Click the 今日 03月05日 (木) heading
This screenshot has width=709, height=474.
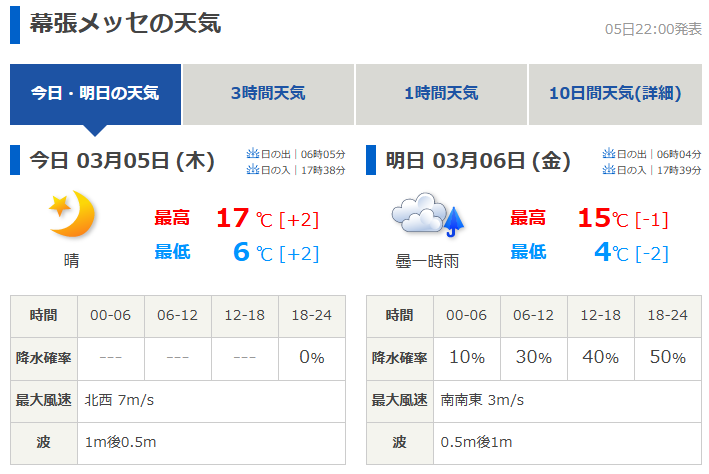tap(122, 160)
